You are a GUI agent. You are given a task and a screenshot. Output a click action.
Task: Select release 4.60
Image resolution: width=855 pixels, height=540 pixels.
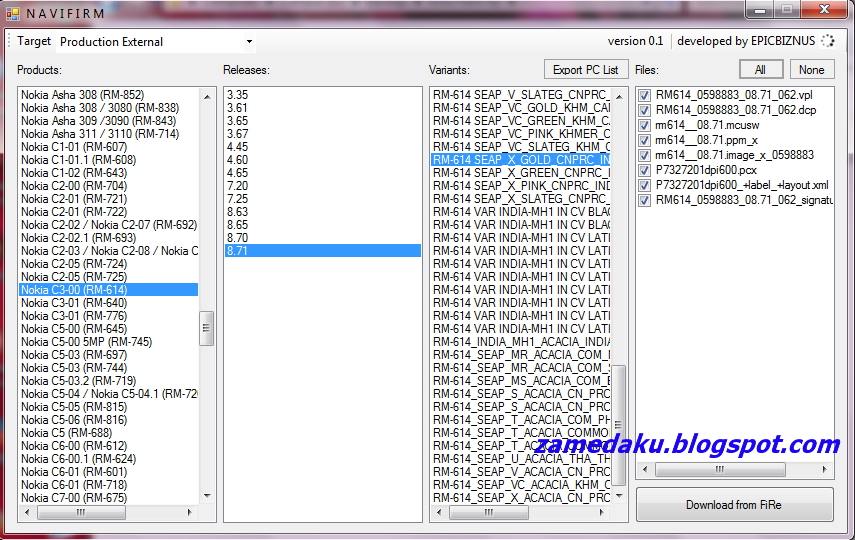323,160
